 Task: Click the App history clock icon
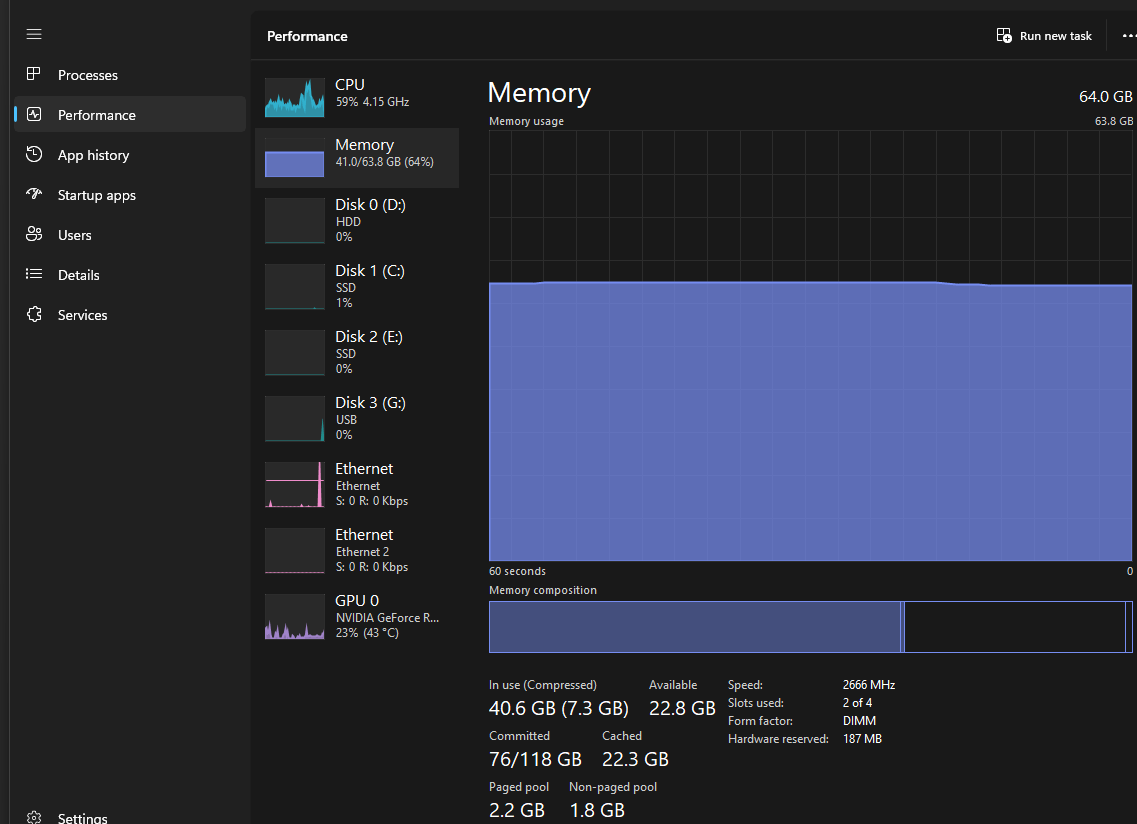coord(33,154)
